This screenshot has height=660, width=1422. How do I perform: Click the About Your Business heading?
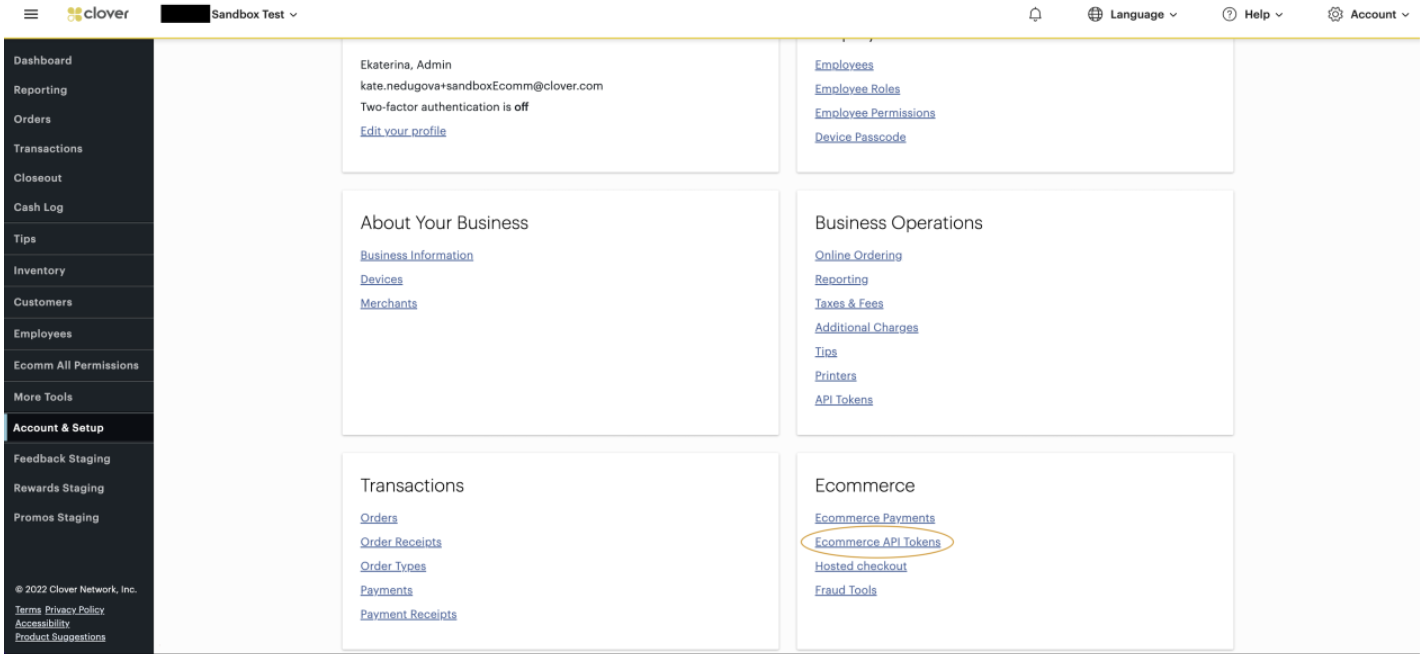(x=444, y=223)
